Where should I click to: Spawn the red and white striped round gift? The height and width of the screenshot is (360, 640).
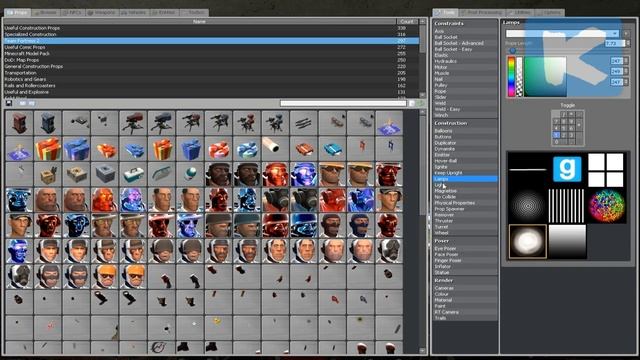tap(218, 148)
